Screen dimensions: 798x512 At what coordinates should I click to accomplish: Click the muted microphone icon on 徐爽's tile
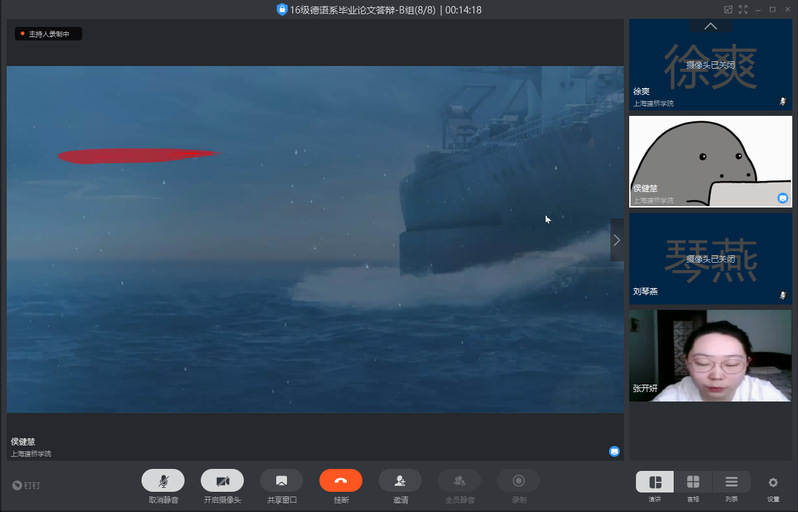(783, 102)
